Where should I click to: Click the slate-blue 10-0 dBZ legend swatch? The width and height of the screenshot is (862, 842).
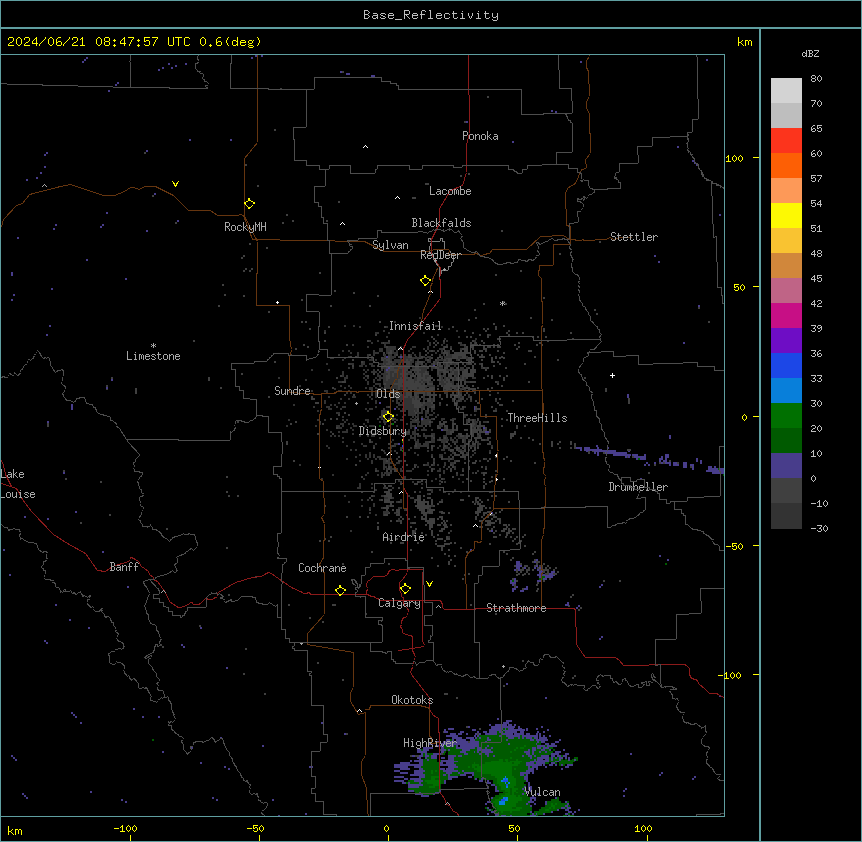pyautogui.click(x=786, y=466)
